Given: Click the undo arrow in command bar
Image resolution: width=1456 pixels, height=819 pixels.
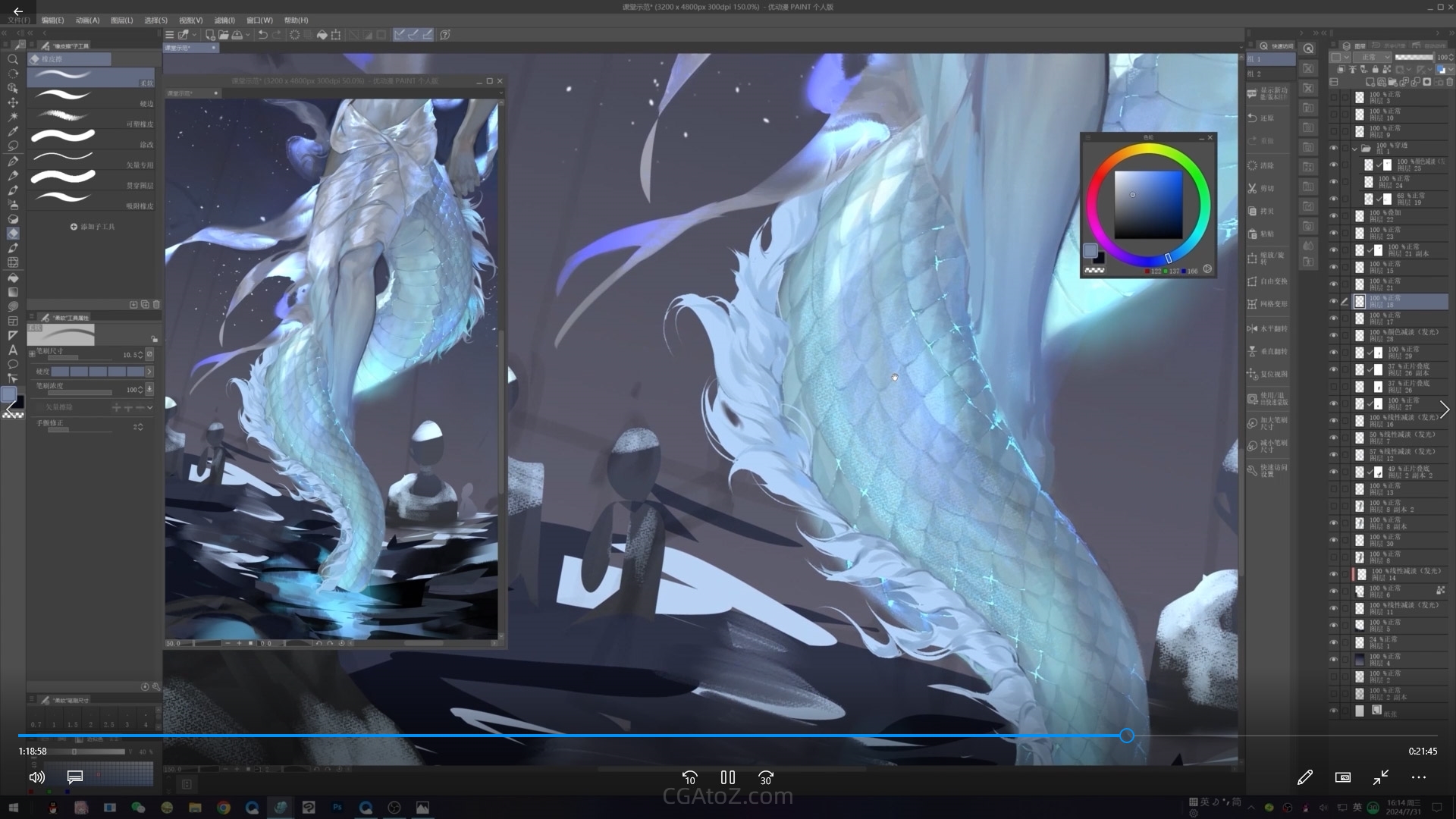Looking at the screenshot, I should pyautogui.click(x=262, y=35).
